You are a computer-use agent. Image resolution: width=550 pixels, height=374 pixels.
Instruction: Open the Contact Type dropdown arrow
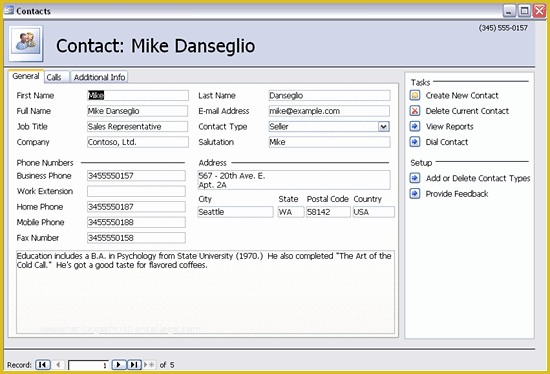pos(384,126)
